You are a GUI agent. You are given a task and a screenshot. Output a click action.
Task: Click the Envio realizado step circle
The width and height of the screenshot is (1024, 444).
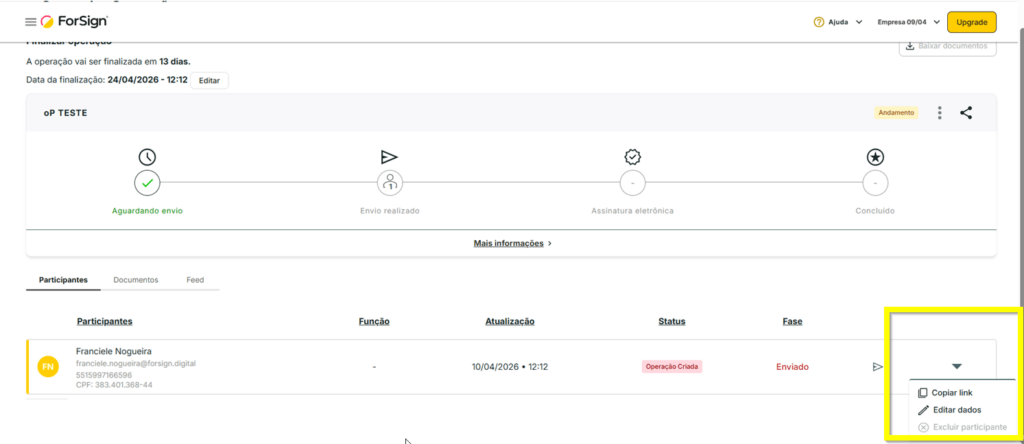(x=390, y=183)
